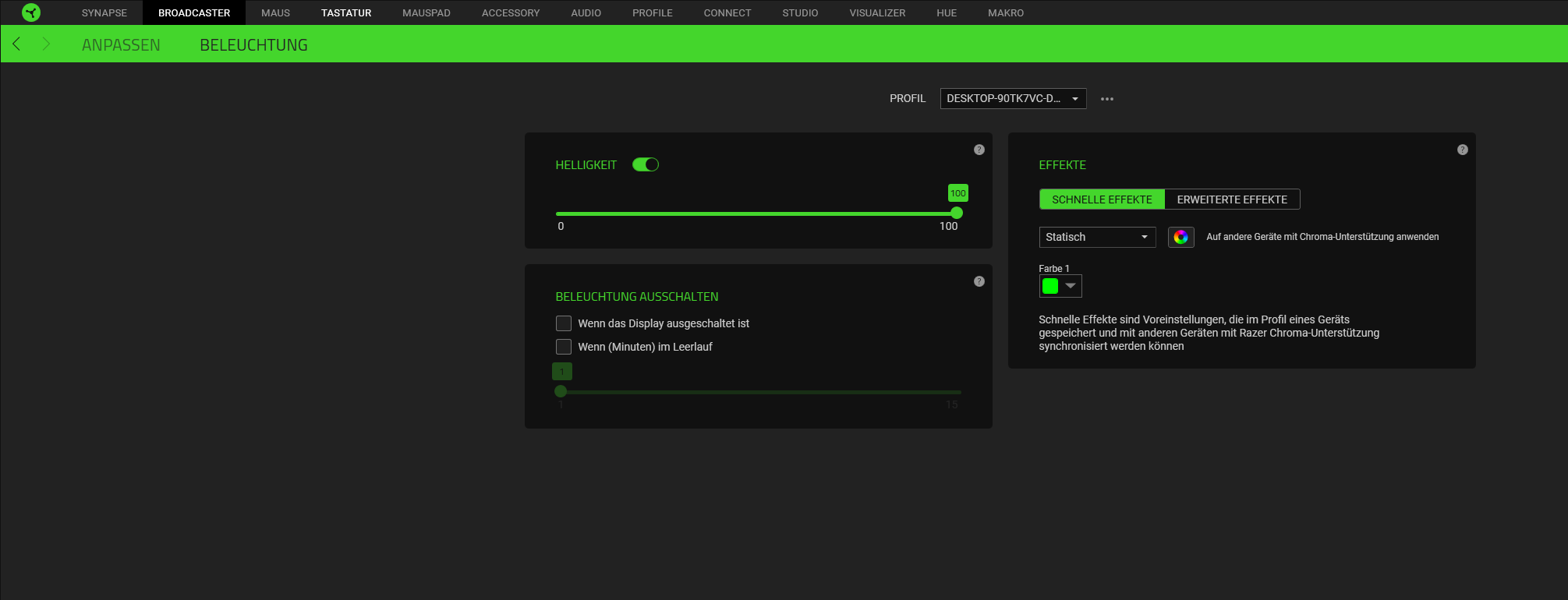Check 'Wenn (Minuten) im Leerlauf'
Viewport: 1568px width, 600px height.
coord(564,347)
